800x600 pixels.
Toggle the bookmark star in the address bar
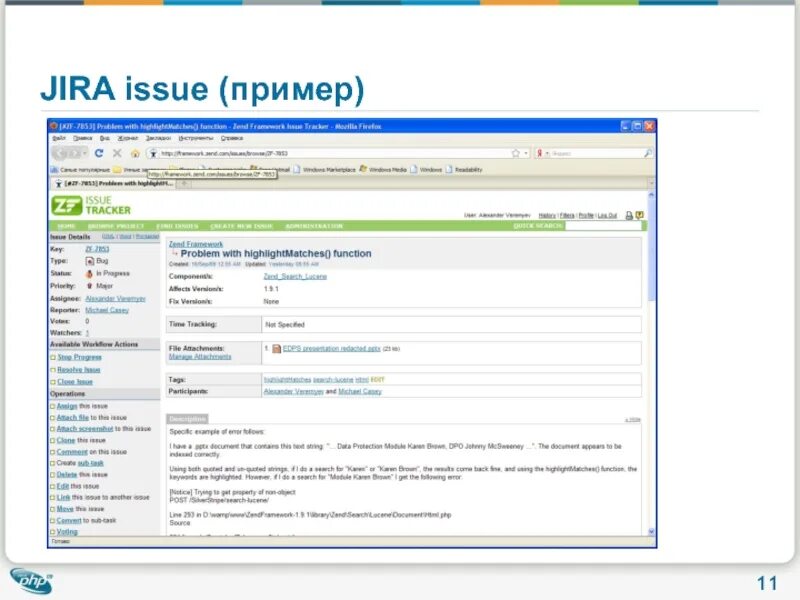point(516,152)
